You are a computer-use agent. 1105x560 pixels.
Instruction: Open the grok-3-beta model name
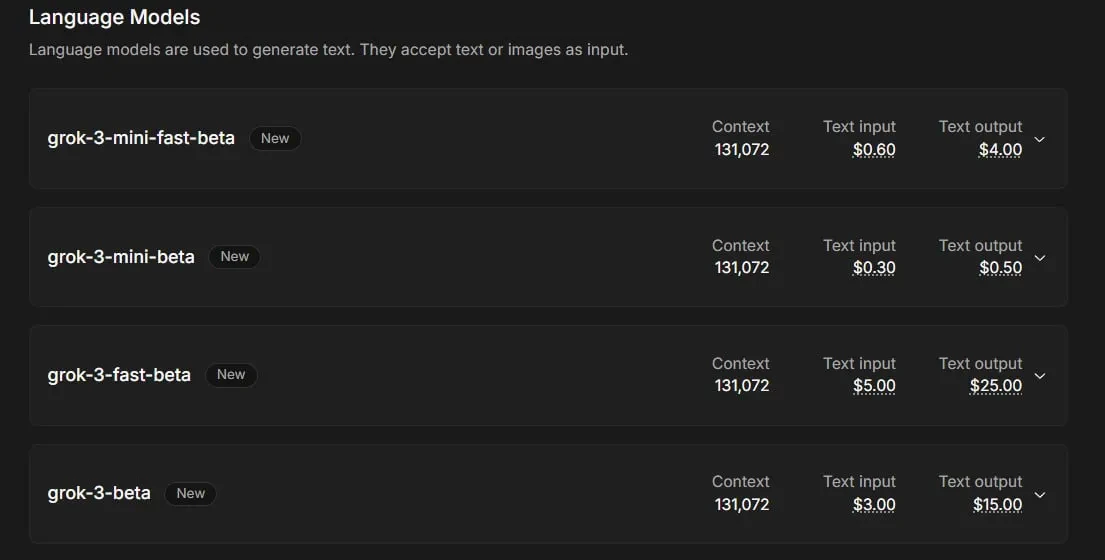[99, 493]
